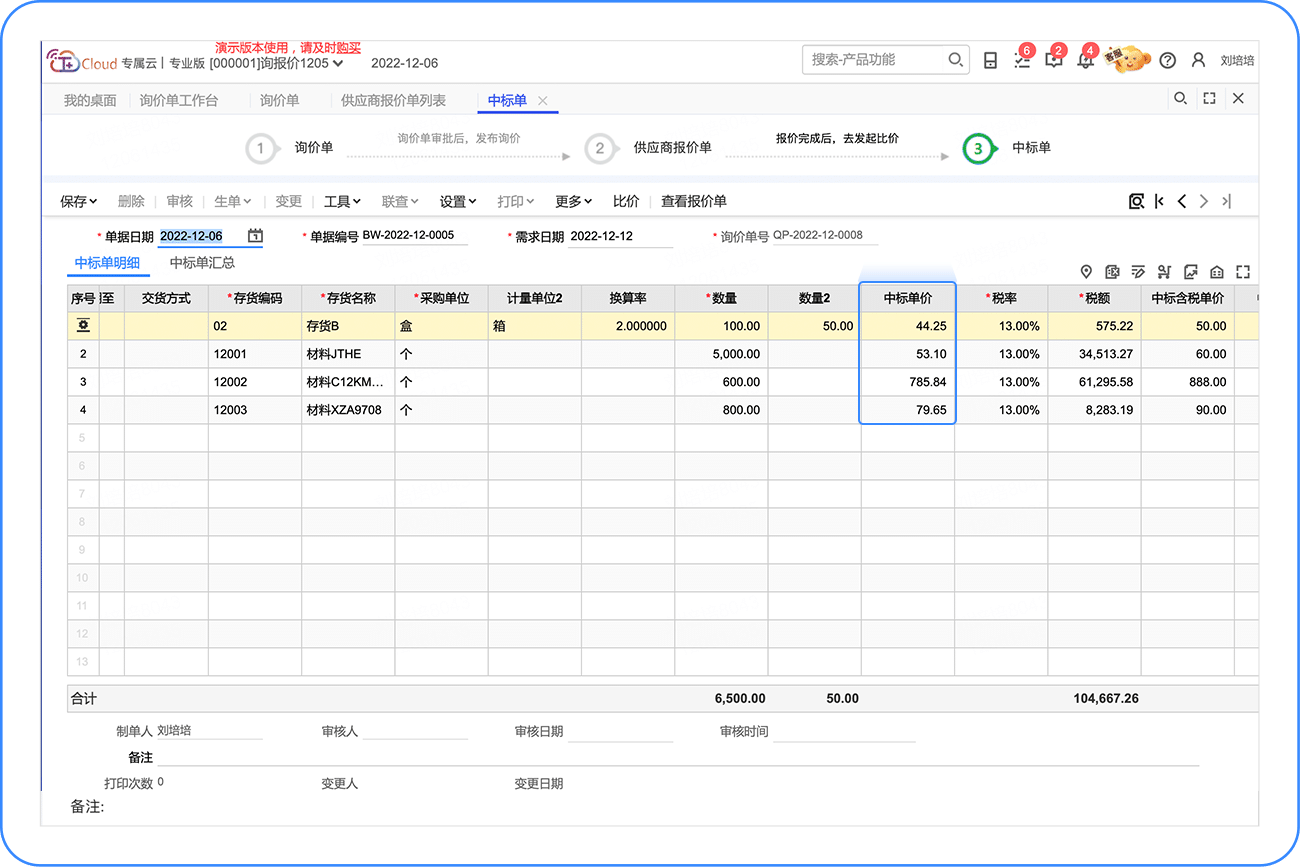
Task: Switch to the 供应商报价单列表 tab
Action: [x=393, y=100]
